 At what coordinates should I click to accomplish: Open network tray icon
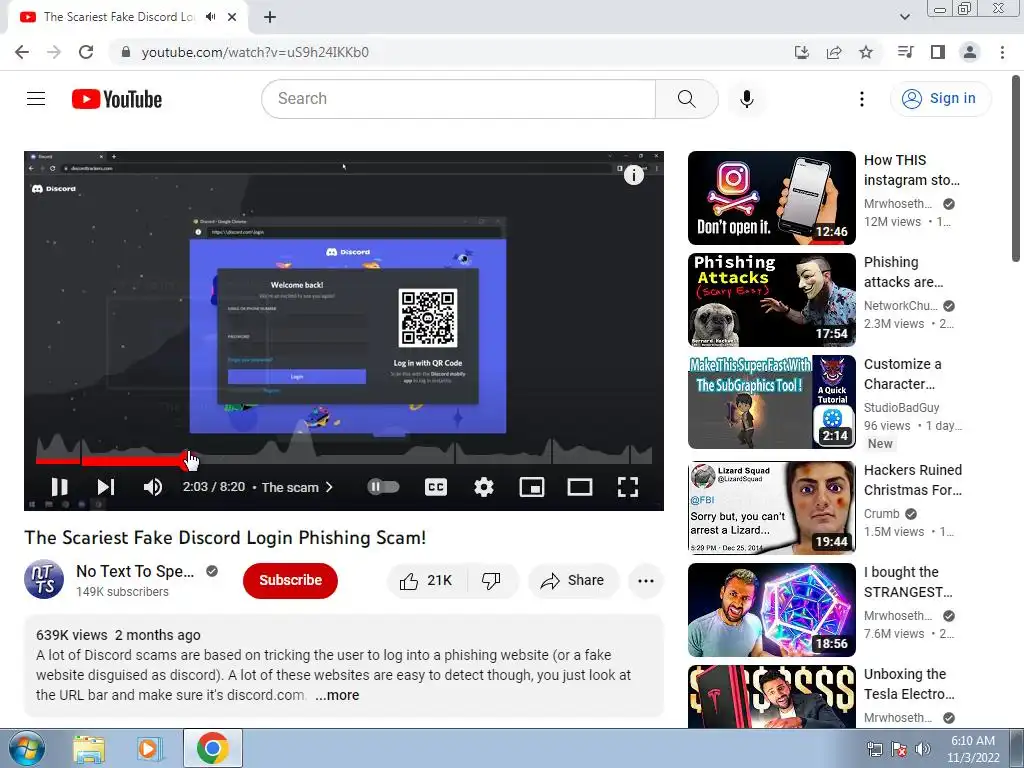(874, 749)
